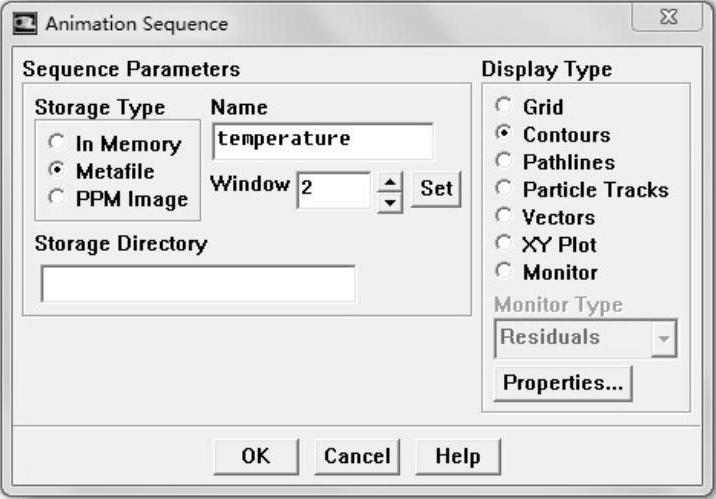Select In Memory storage type

pos(59,144)
